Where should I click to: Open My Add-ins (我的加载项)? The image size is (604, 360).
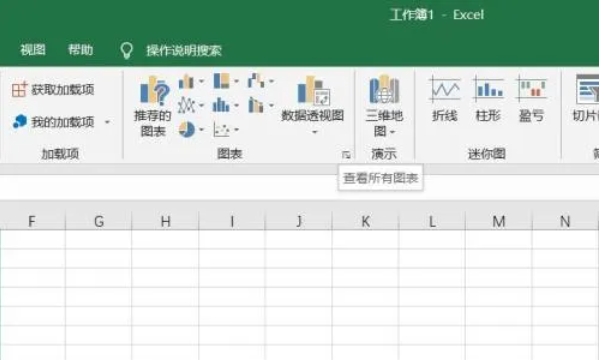pyautogui.click(x=53, y=122)
